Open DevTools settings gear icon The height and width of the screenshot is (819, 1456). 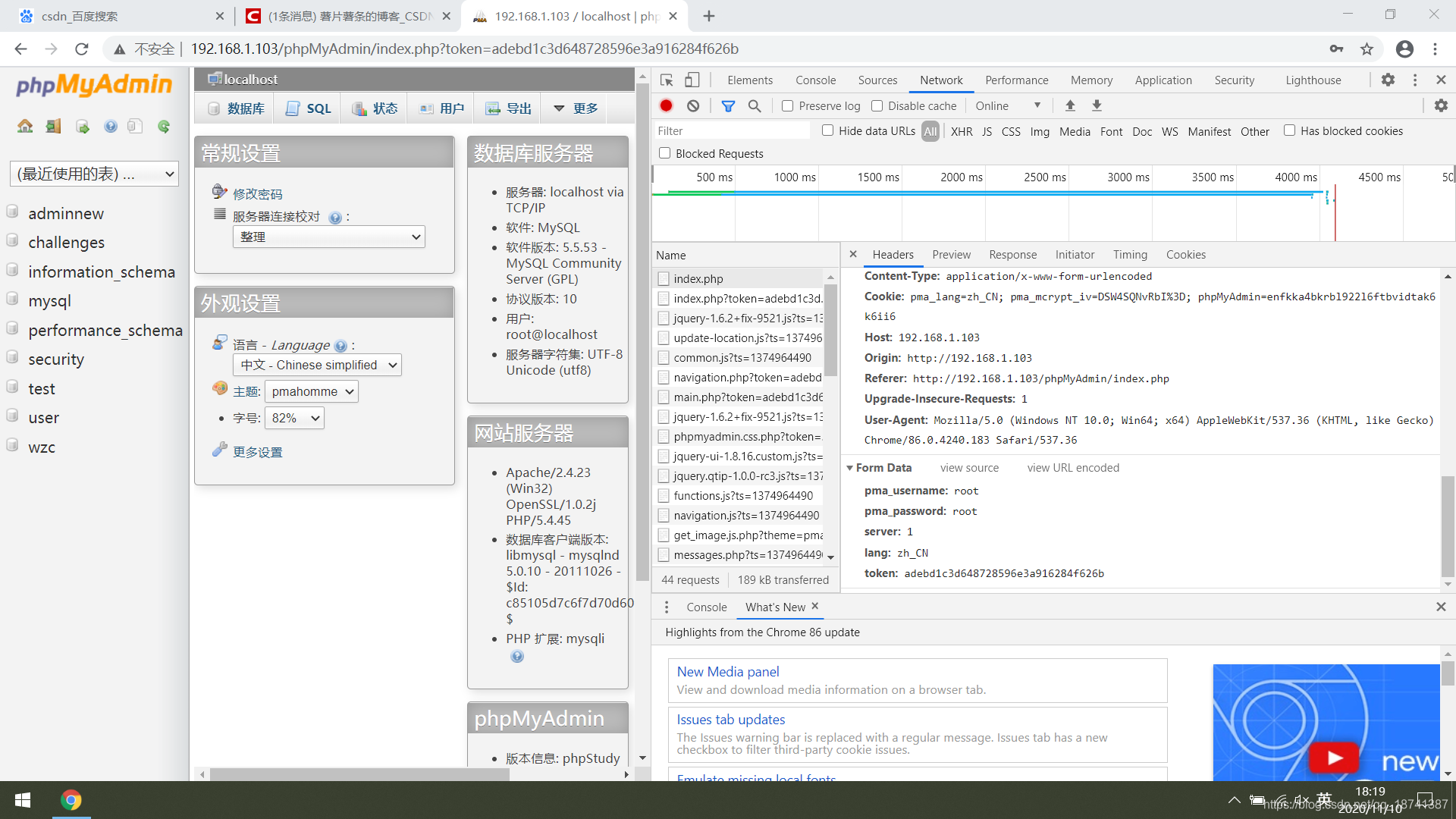click(x=1388, y=80)
